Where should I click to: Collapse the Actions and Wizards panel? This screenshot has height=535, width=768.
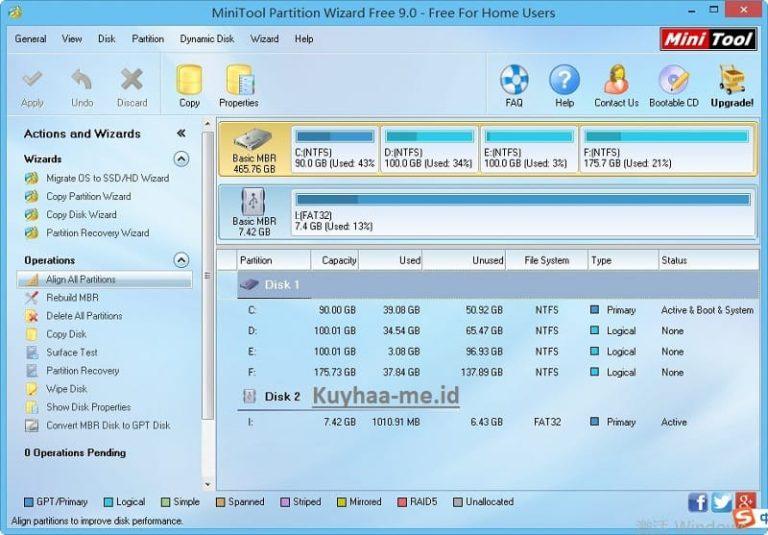tap(181, 133)
